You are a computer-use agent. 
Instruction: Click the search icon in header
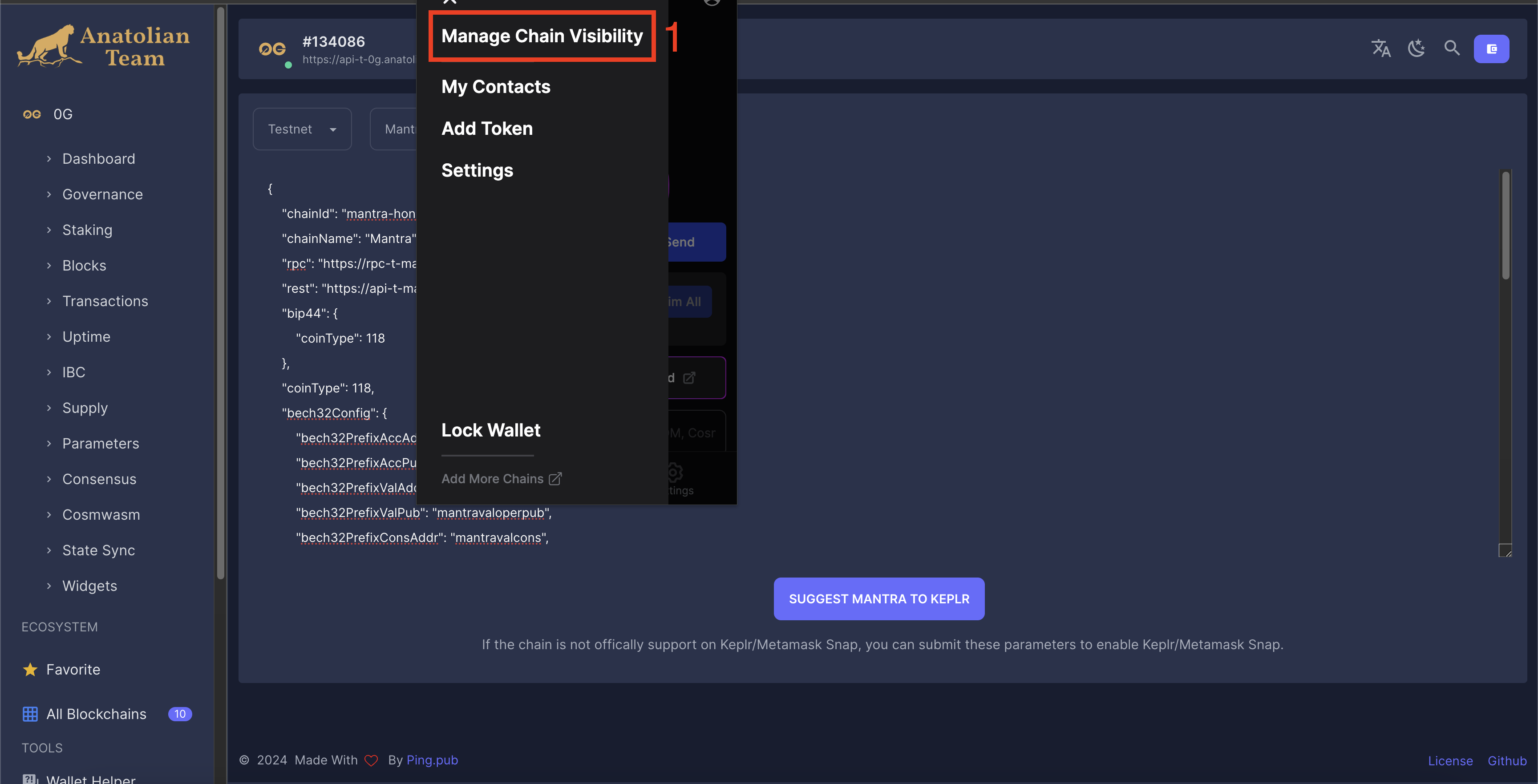[x=1452, y=47]
